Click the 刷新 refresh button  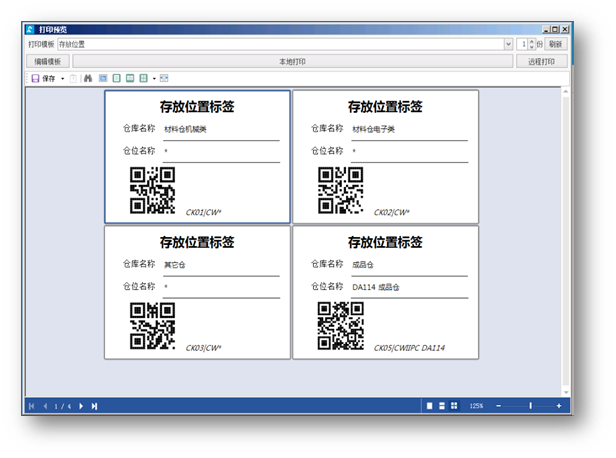[556, 44]
